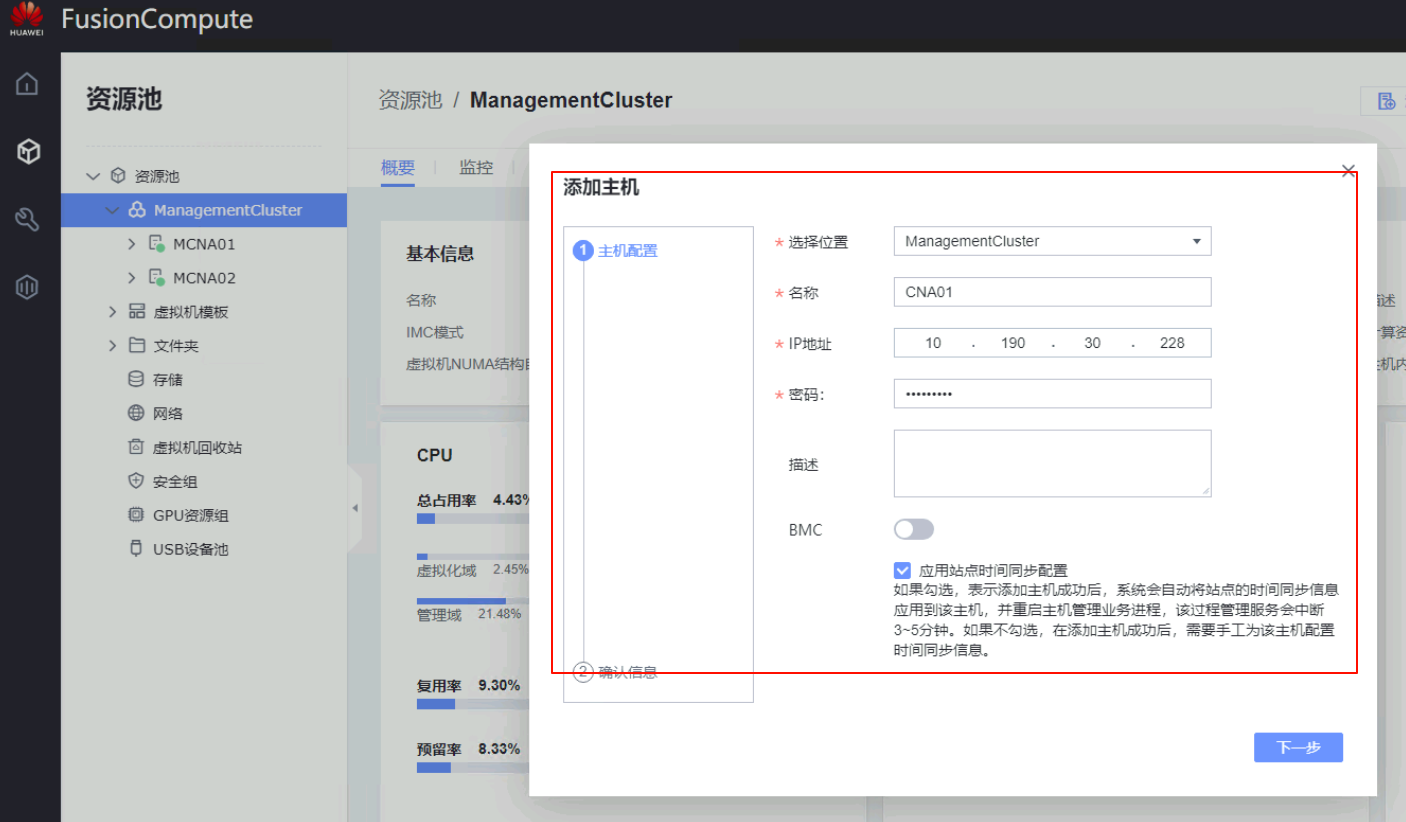Open the 选择位置 ManagementCluster dropdown
This screenshot has width=1406, height=822.
point(1052,241)
